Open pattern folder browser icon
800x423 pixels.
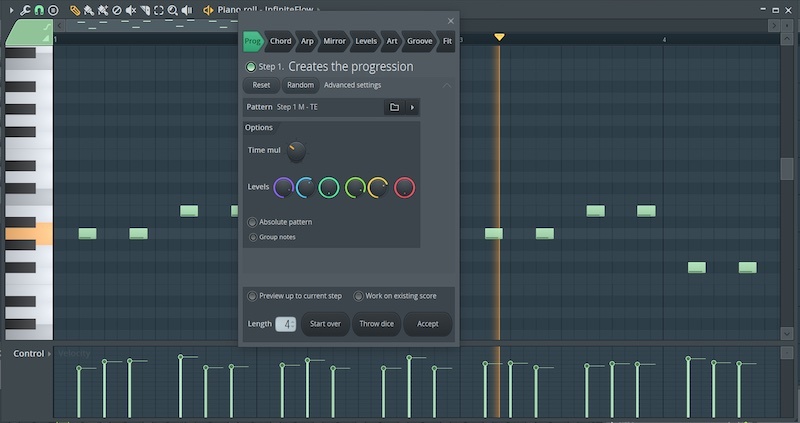pyautogui.click(x=394, y=107)
